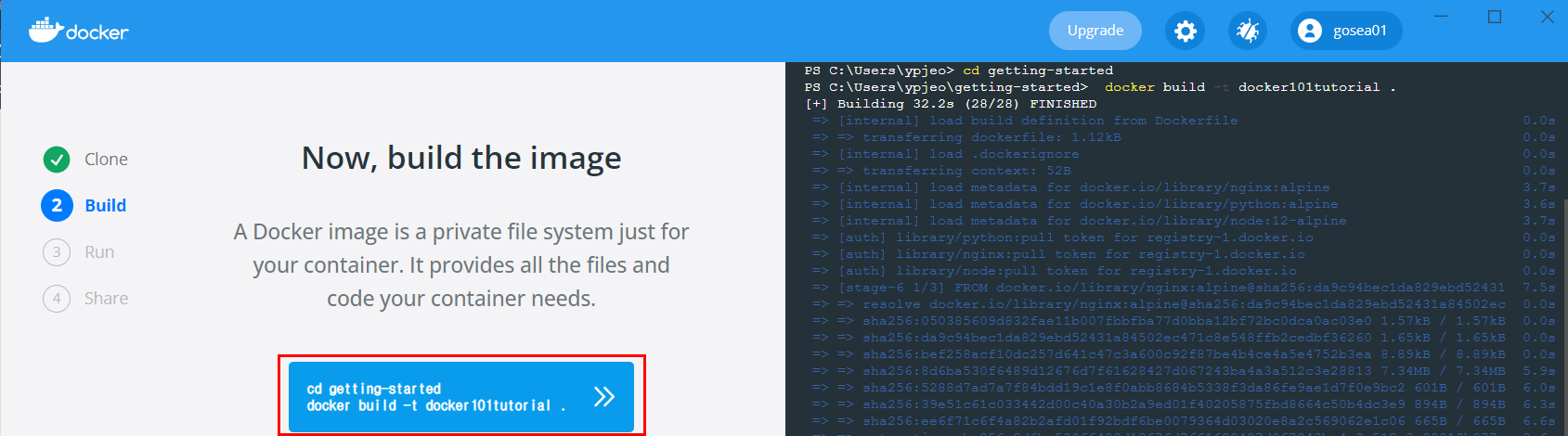This screenshot has width=1568, height=436.
Task: Click the 'resolve docker.io/library/nginx:alpine' line
Action: click(x=1184, y=304)
